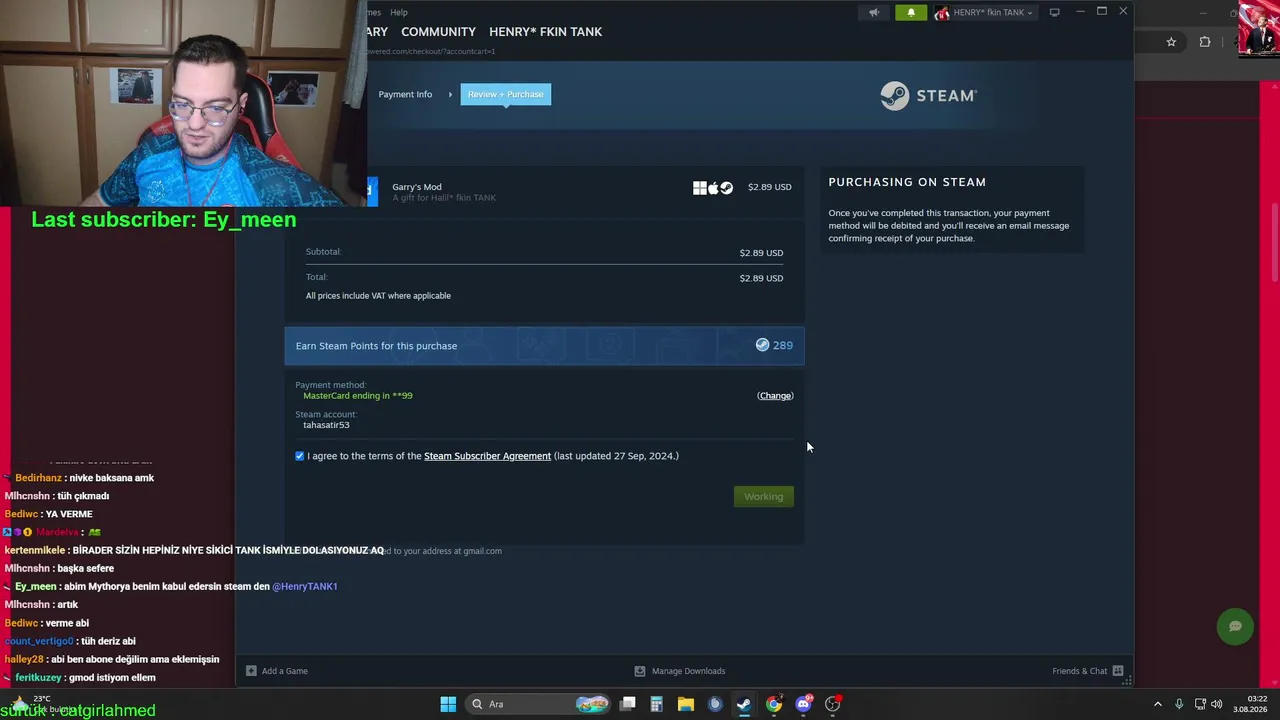Image resolution: width=1280 pixels, height=720 pixels.
Task: Click the chat username count_vertigo0
Action: click(x=39, y=641)
